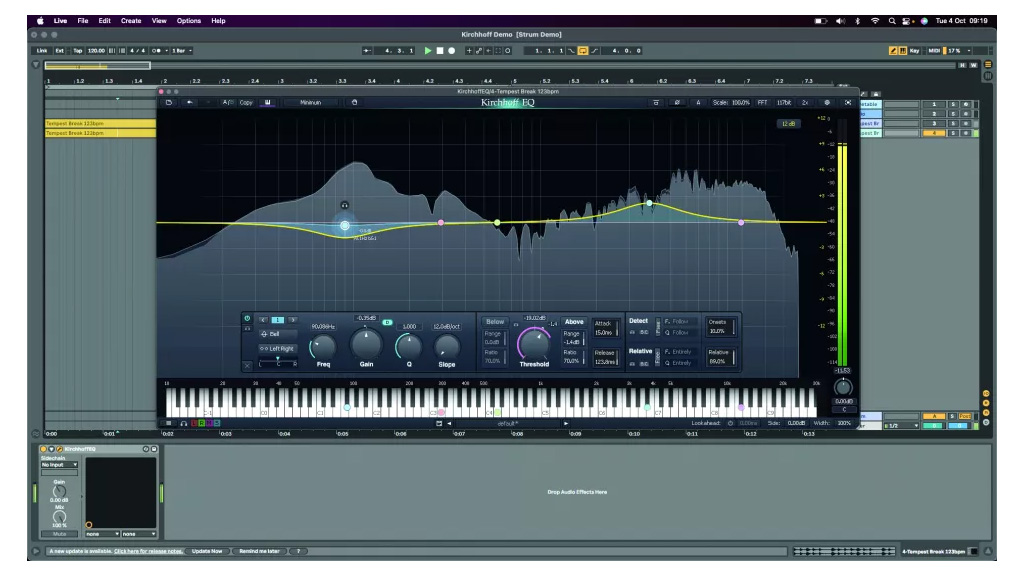Open the 1 Bar quantization dropdown
Screen dimensions: 1024x576
coord(181,50)
